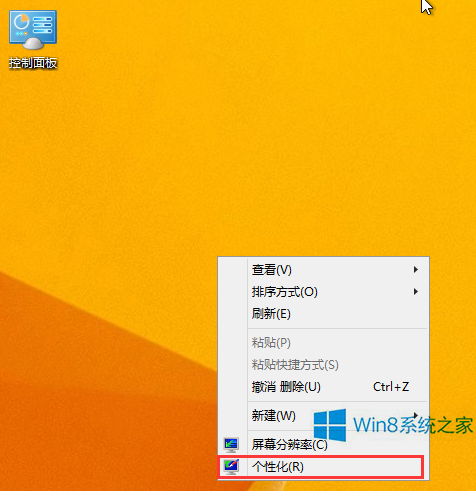
Task: Click the 屏幕分辨率 monitor icon
Action: (231, 445)
